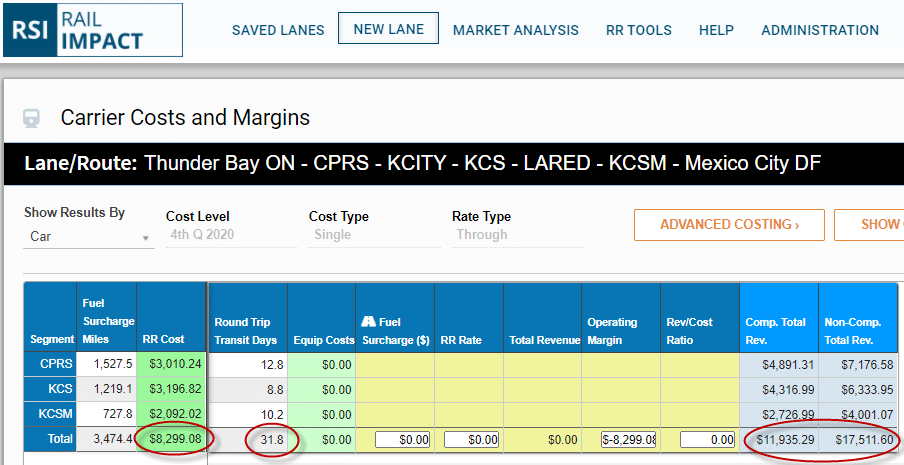This screenshot has height=465, width=904.
Task: Click the RSI Rail Impact logo
Action: tap(92, 29)
